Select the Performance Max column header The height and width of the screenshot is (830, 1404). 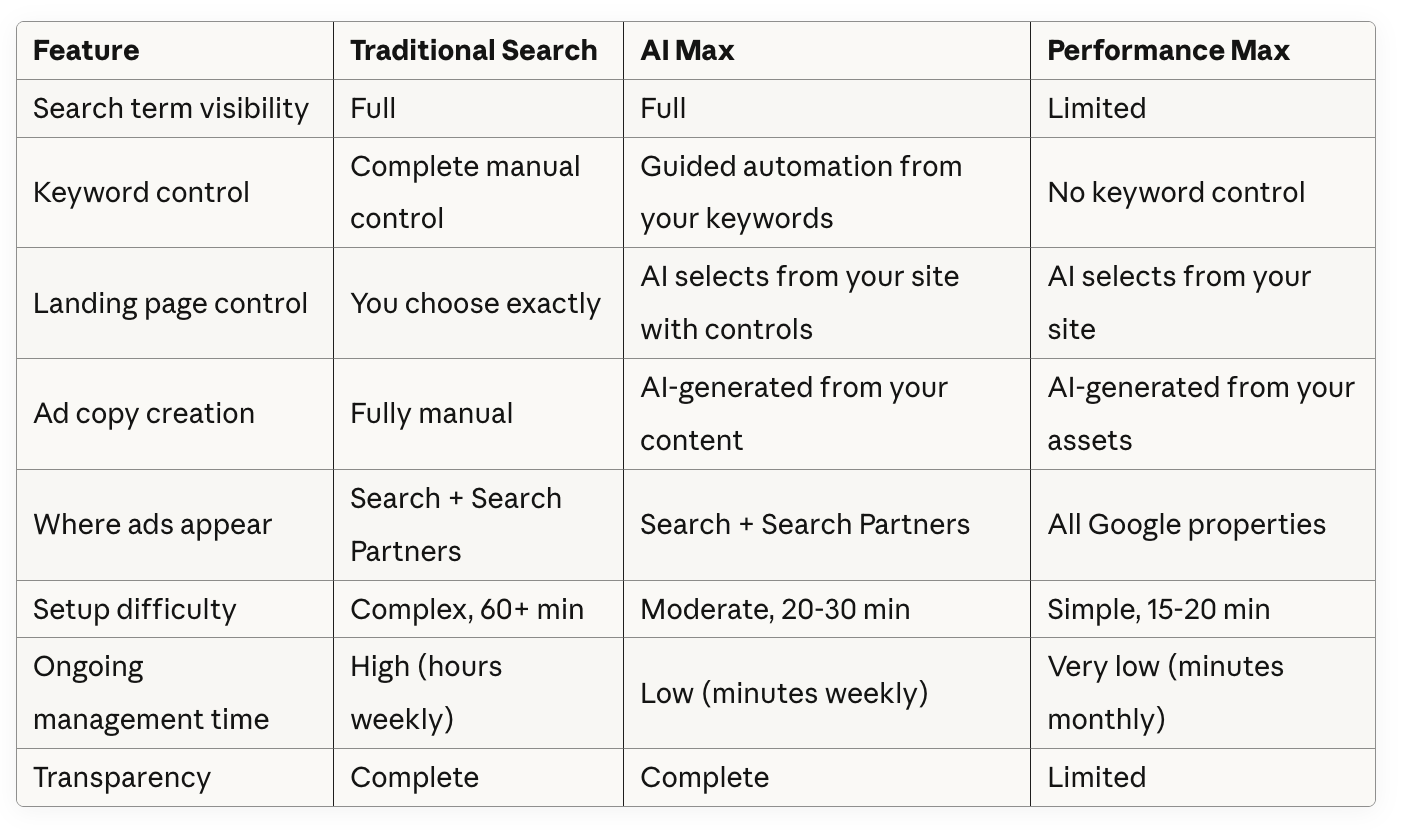coord(1168,51)
